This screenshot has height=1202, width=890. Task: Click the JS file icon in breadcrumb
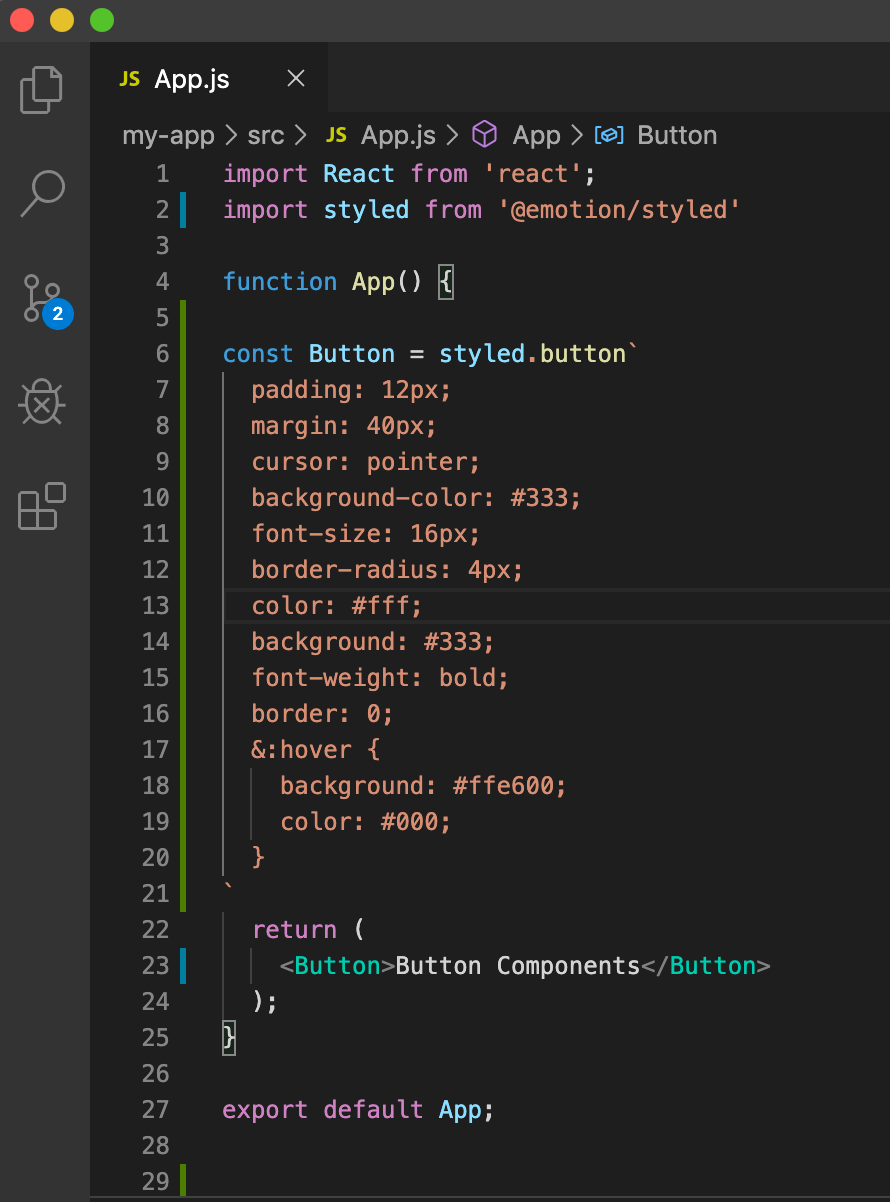pyautogui.click(x=337, y=135)
